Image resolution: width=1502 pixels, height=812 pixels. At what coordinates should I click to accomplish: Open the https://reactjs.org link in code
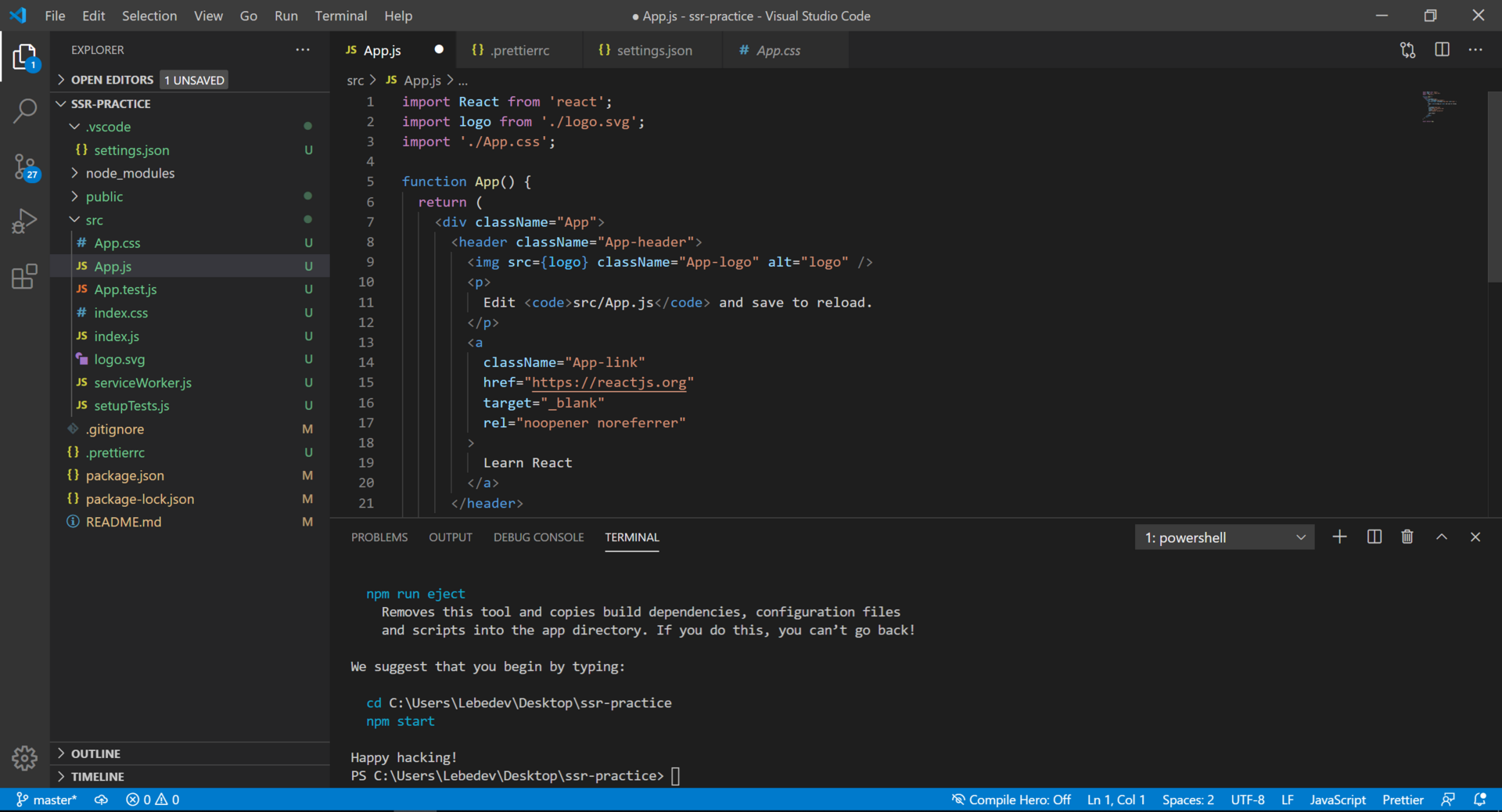[609, 383]
